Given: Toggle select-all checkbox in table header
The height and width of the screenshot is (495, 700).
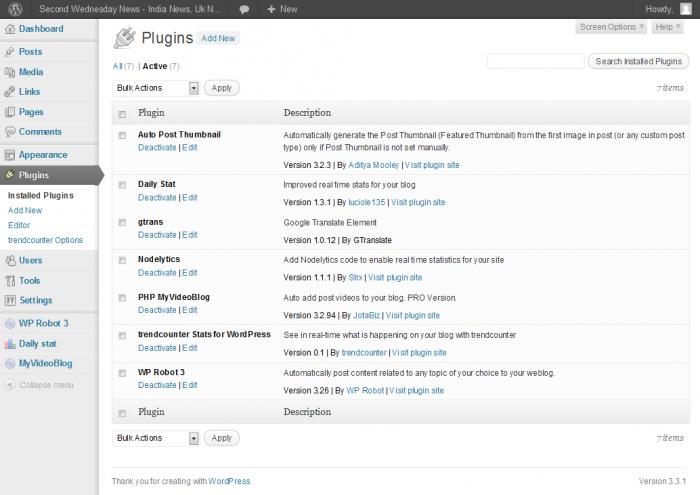Looking at the screenshot, I should click(x=122, y=114).
